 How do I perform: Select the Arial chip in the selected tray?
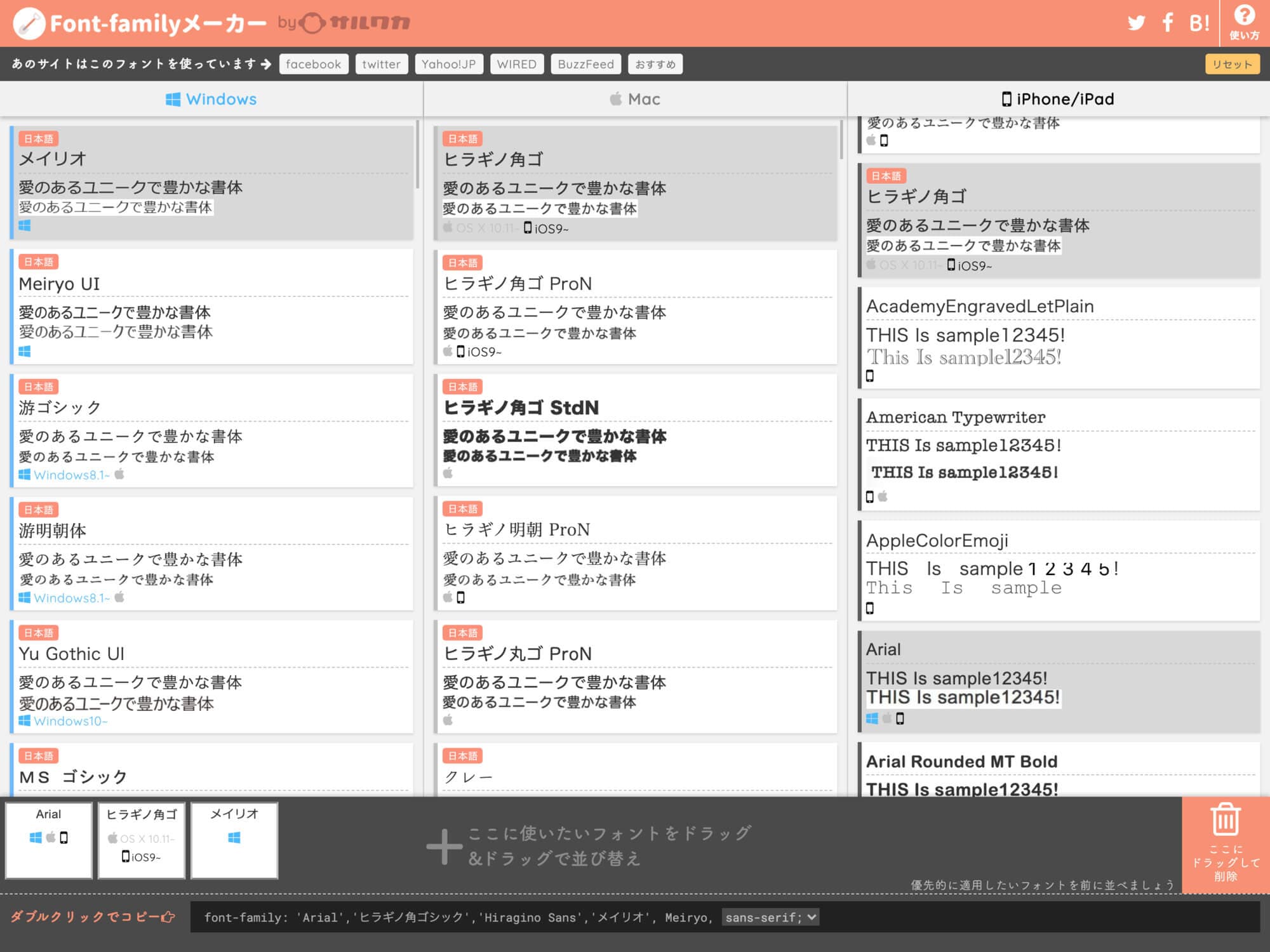pyautogui.click(x=49, y=840)
